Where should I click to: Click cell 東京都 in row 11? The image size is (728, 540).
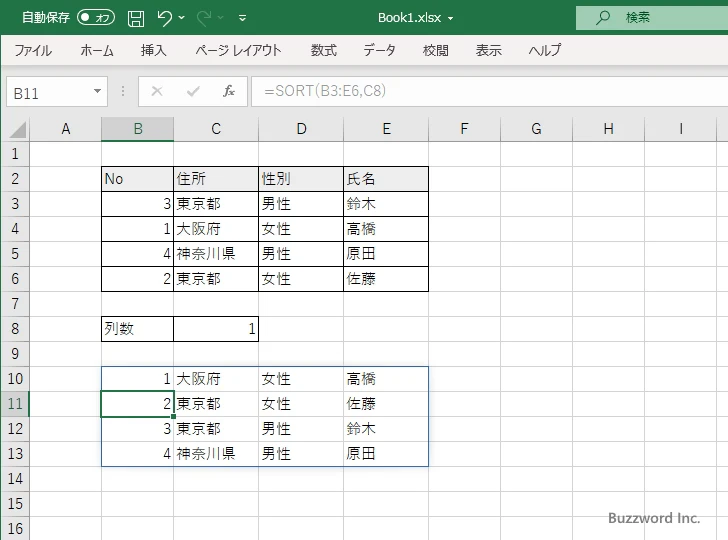[216, 404]
